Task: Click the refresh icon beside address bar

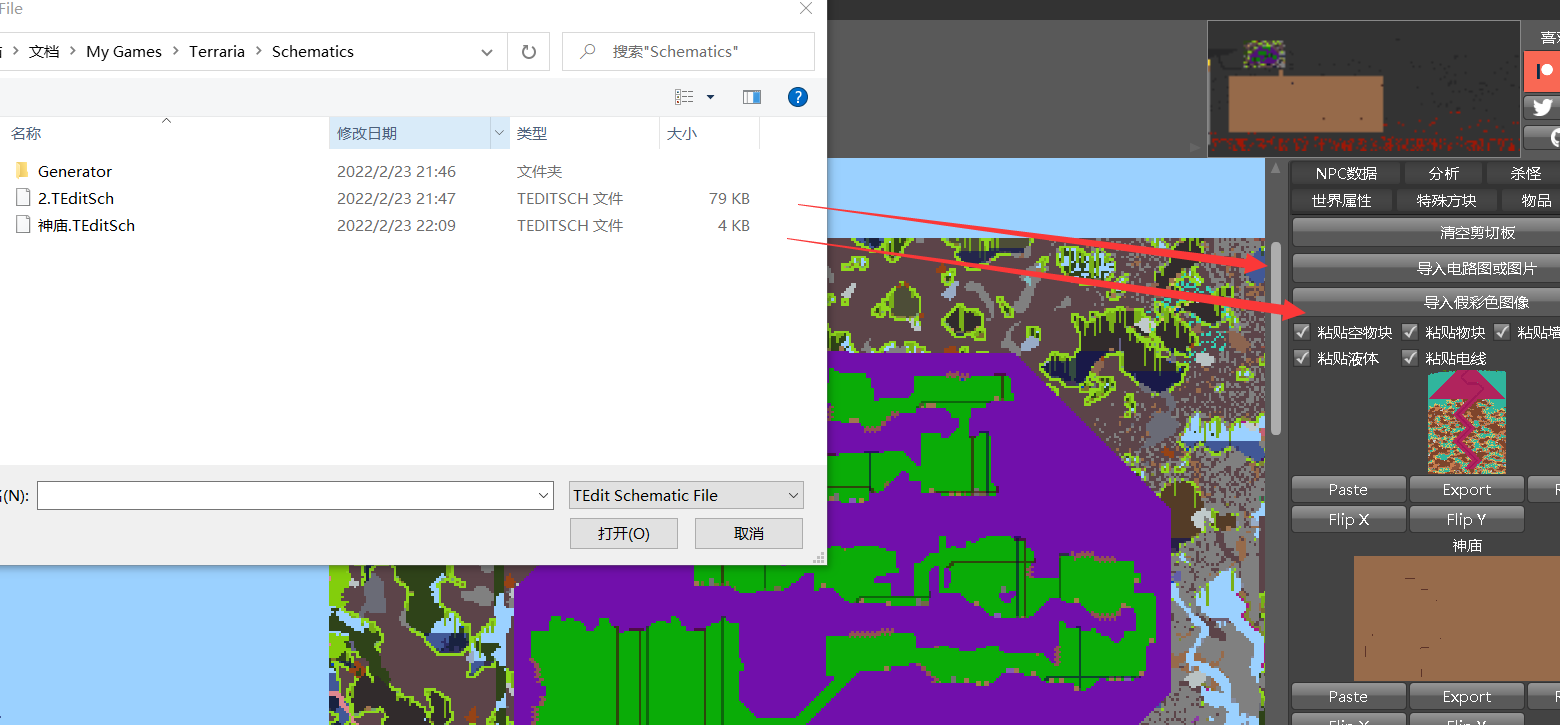Action: [x=529, y=52]
